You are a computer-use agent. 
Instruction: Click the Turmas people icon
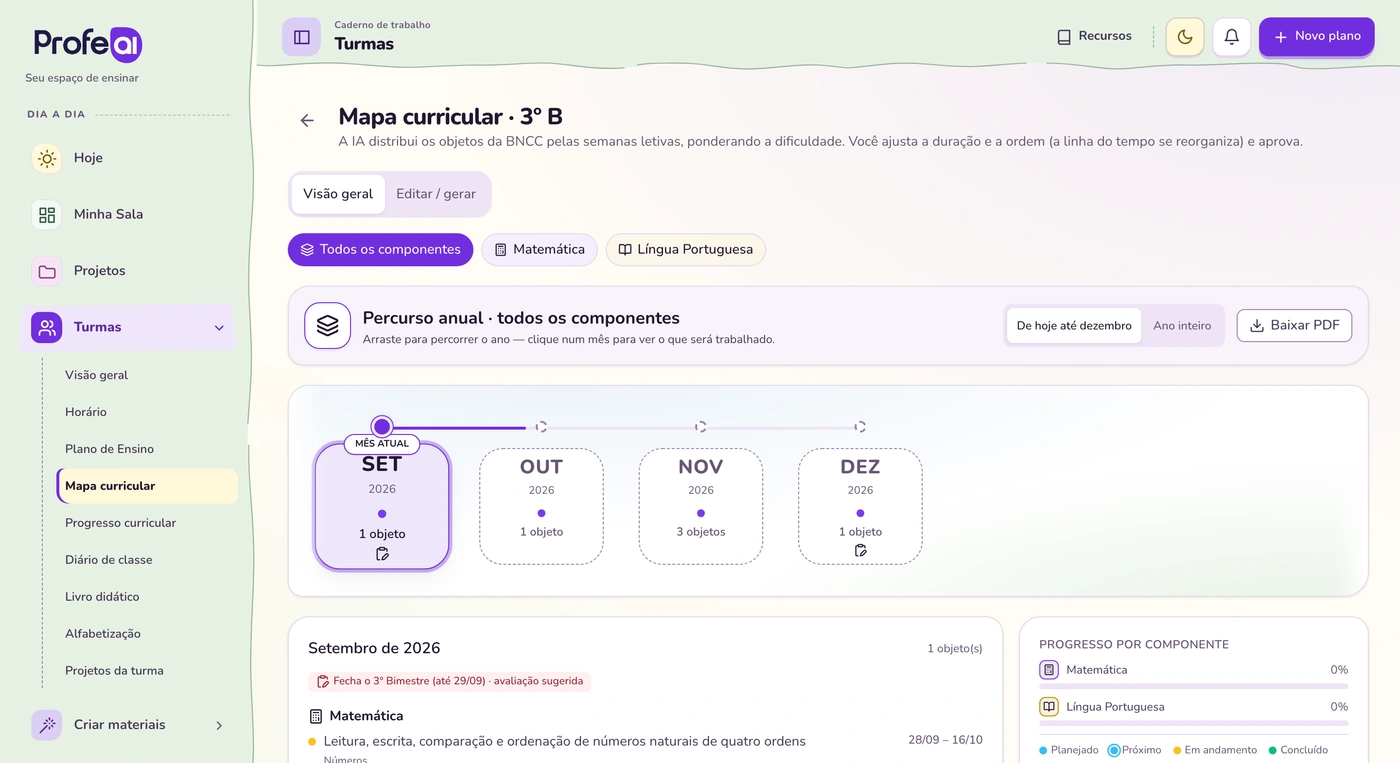[x=47, y=327]
